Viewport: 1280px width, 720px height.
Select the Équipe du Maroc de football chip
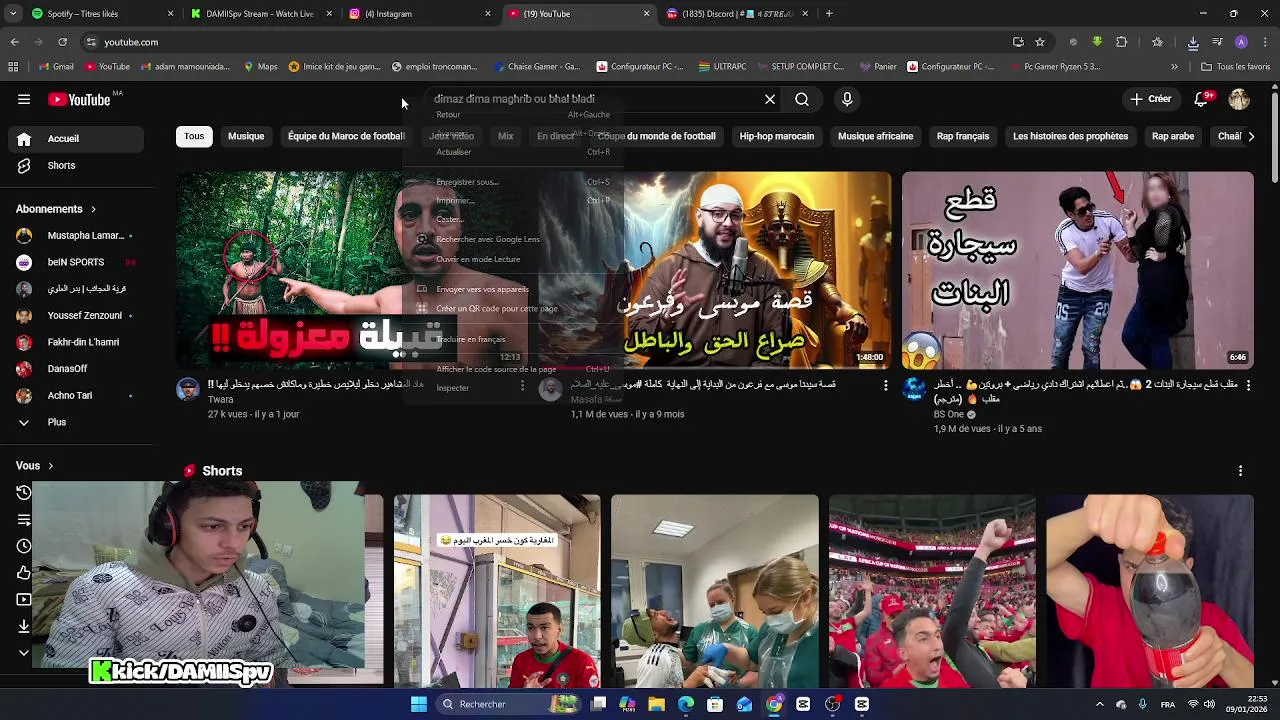[346, 136]
